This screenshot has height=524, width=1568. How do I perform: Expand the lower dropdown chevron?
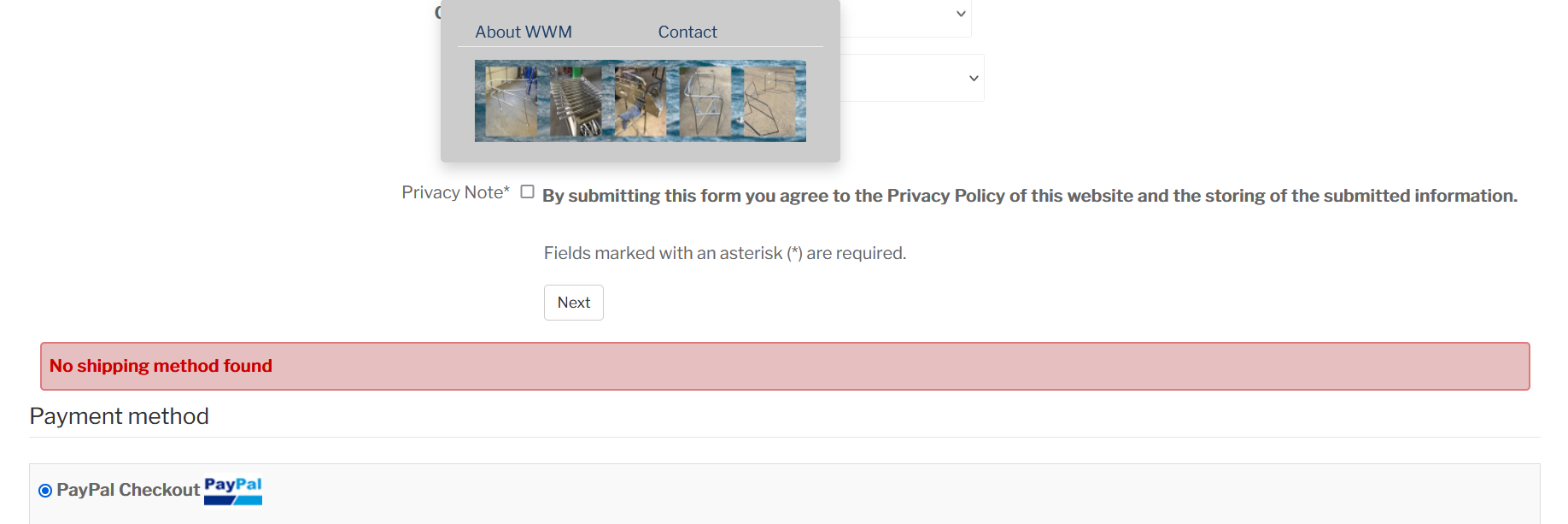(x=974, y=79)
